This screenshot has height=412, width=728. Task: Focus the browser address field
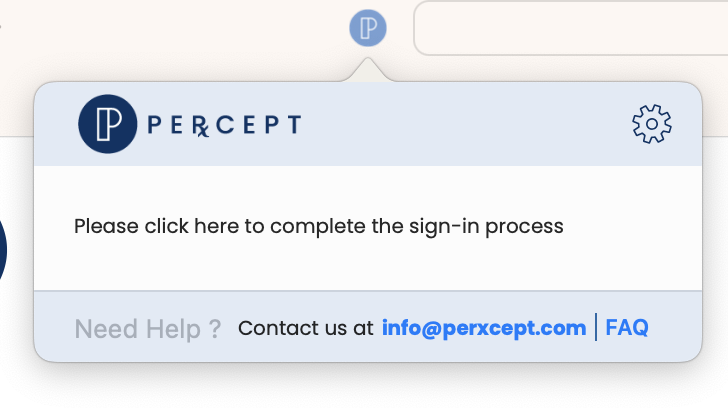point(571,28)
